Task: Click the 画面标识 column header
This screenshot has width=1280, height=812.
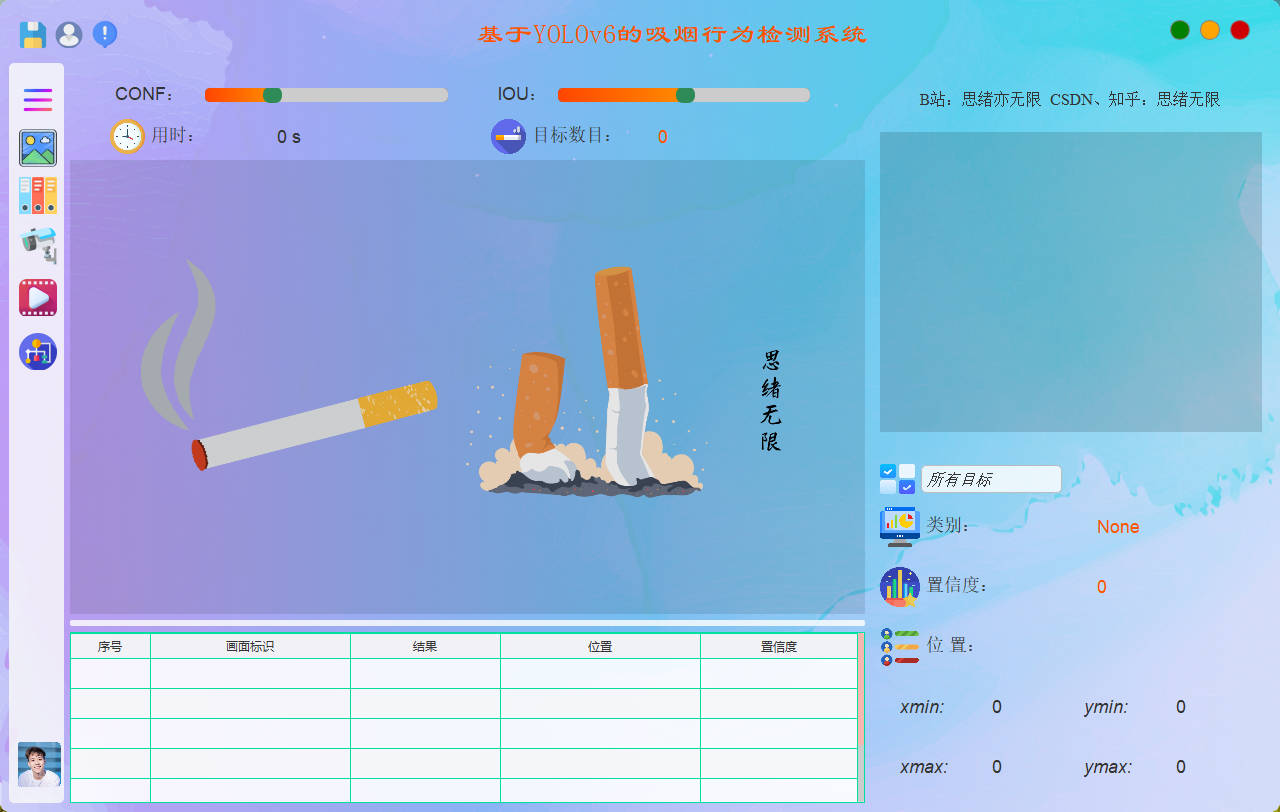Action: 250,647
